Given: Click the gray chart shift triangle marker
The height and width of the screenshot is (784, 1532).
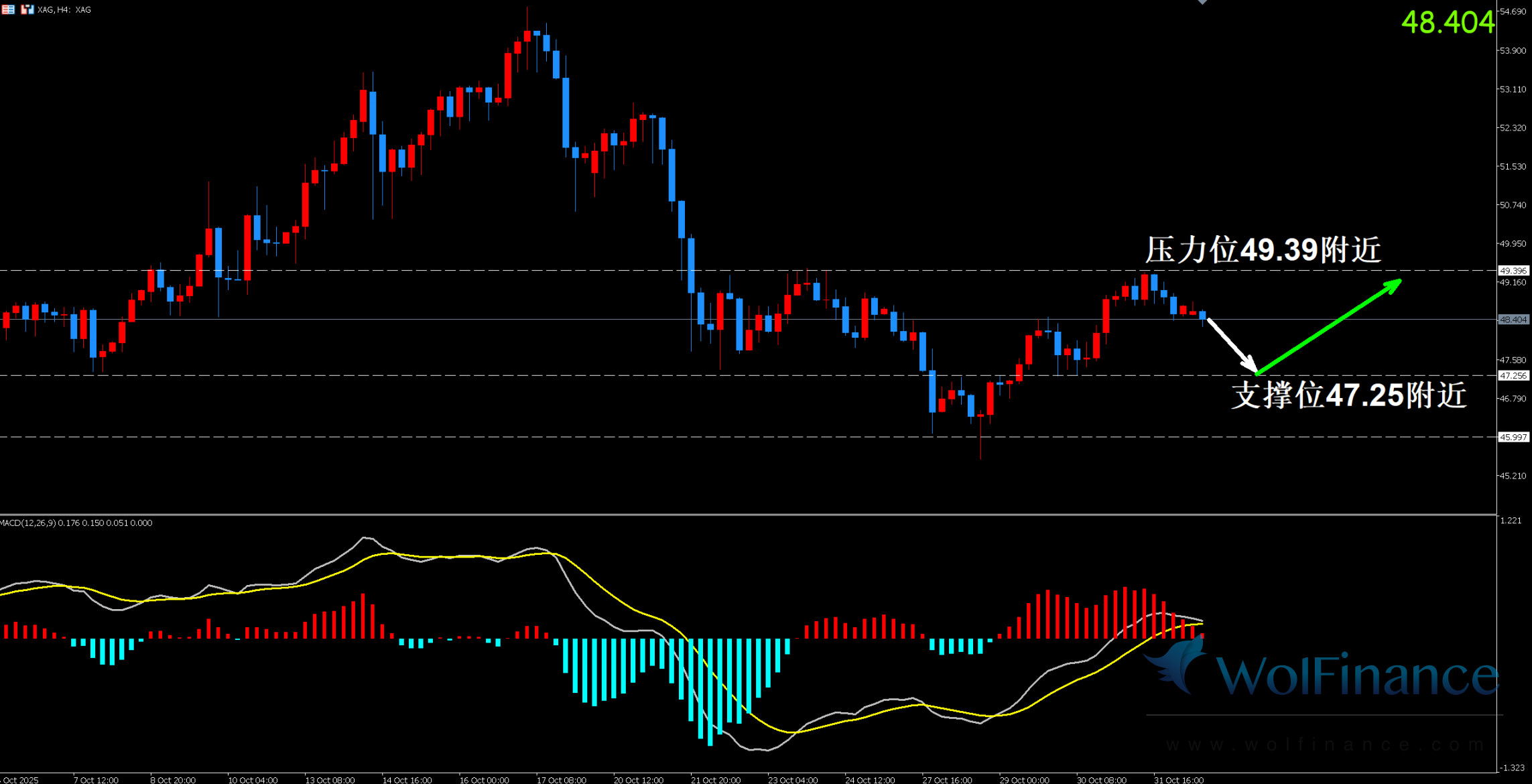Looking at the screenshot, I should 1202,2.
